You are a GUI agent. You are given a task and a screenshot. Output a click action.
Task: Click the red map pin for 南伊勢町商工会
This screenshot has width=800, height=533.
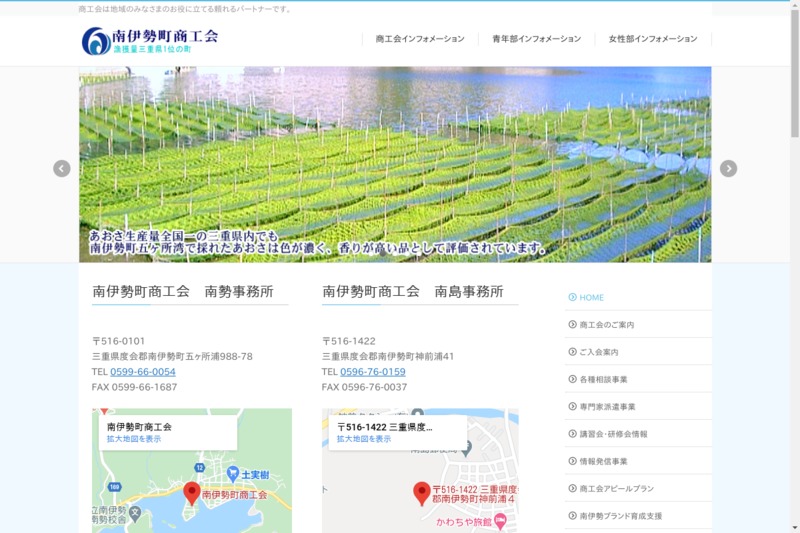click(192, 492)
